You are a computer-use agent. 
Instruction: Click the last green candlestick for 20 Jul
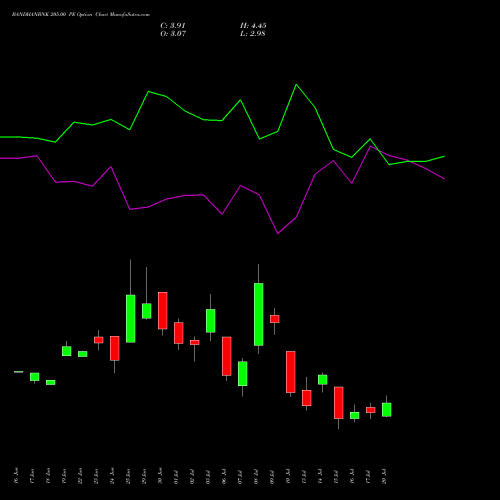click(386, 410)
